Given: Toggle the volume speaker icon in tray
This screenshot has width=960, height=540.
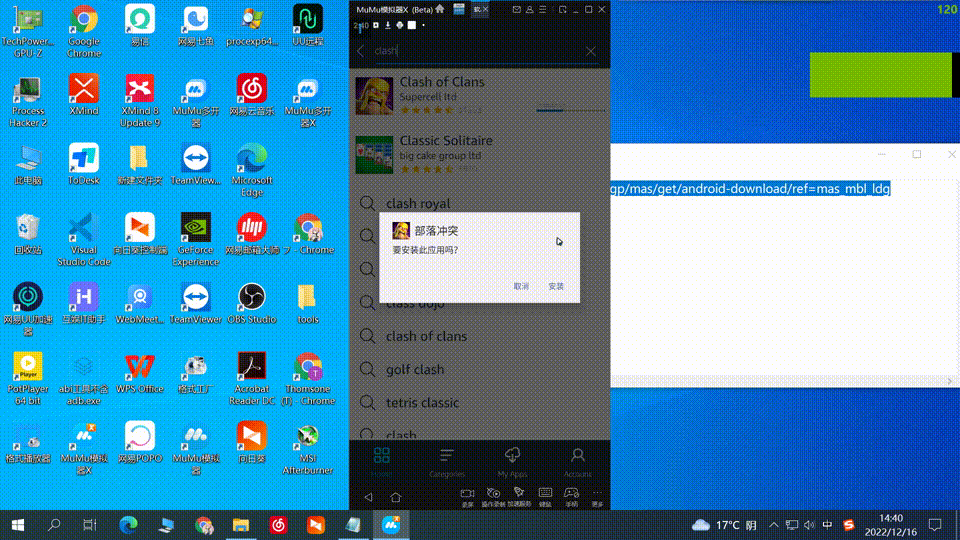Looking at the screenshot, I should pyautogui.click(x=809, y=525).
